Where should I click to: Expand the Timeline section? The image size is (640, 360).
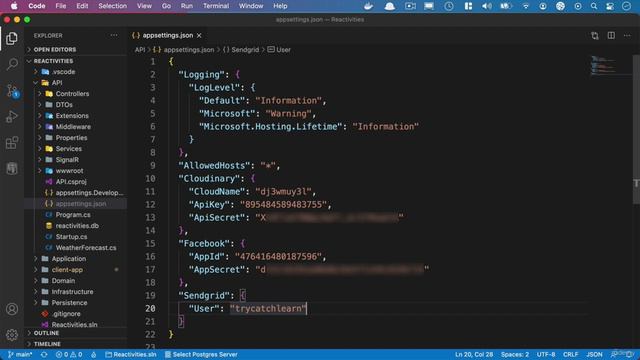click(x=47, y=344)
